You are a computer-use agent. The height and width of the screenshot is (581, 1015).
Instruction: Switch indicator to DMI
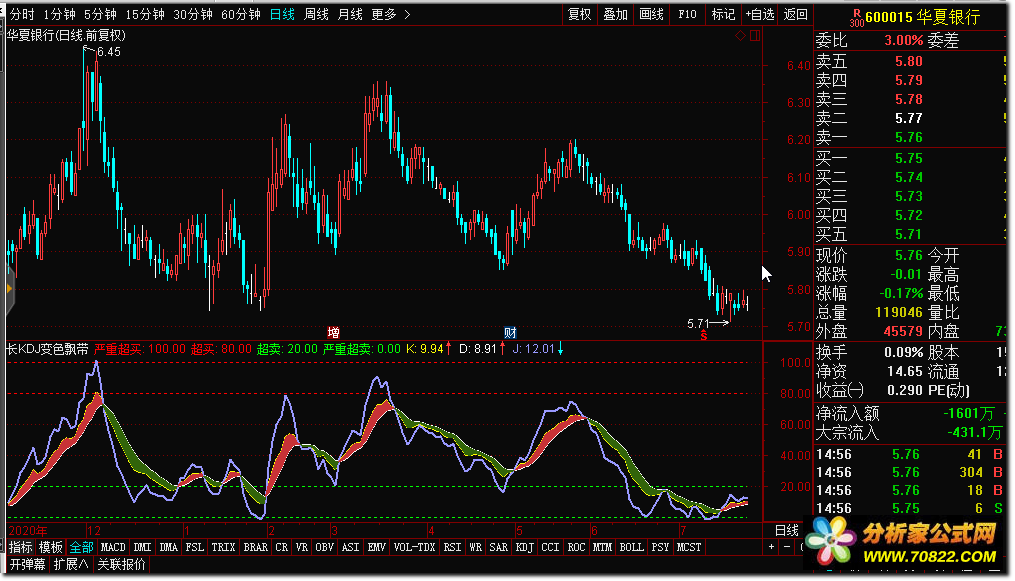click(142, 547)
